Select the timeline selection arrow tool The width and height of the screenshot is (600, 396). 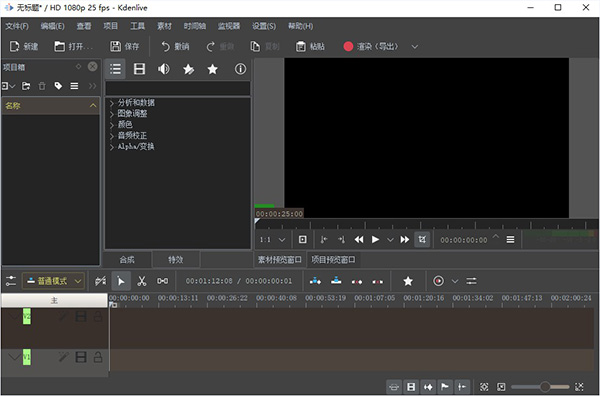(121, 281)
